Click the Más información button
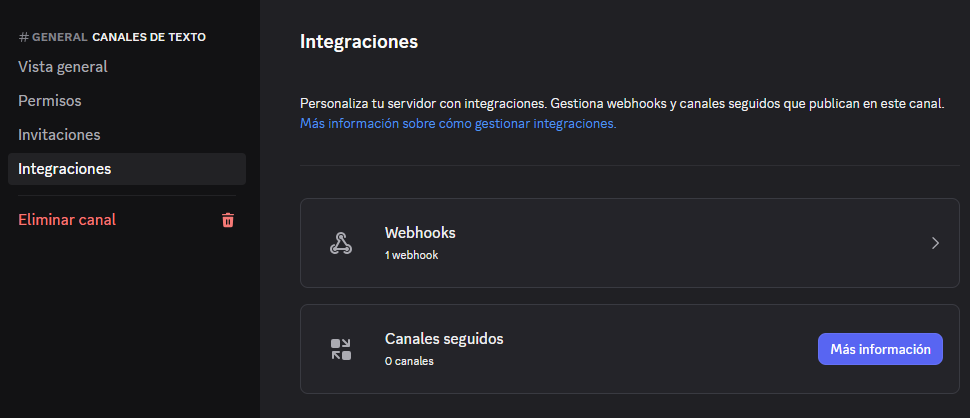 [x=880, y=349]
